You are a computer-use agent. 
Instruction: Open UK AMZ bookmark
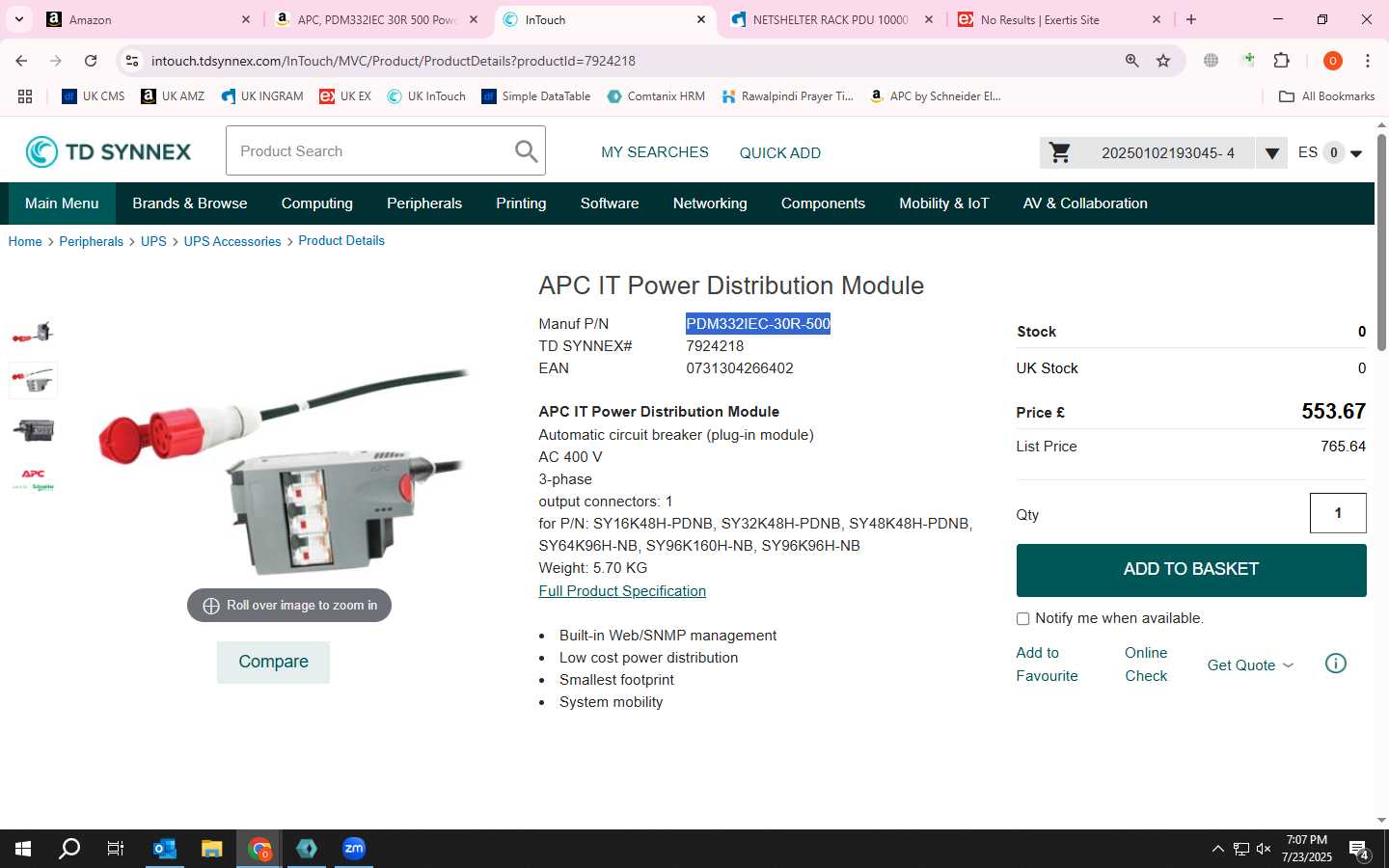coord(173,96)
